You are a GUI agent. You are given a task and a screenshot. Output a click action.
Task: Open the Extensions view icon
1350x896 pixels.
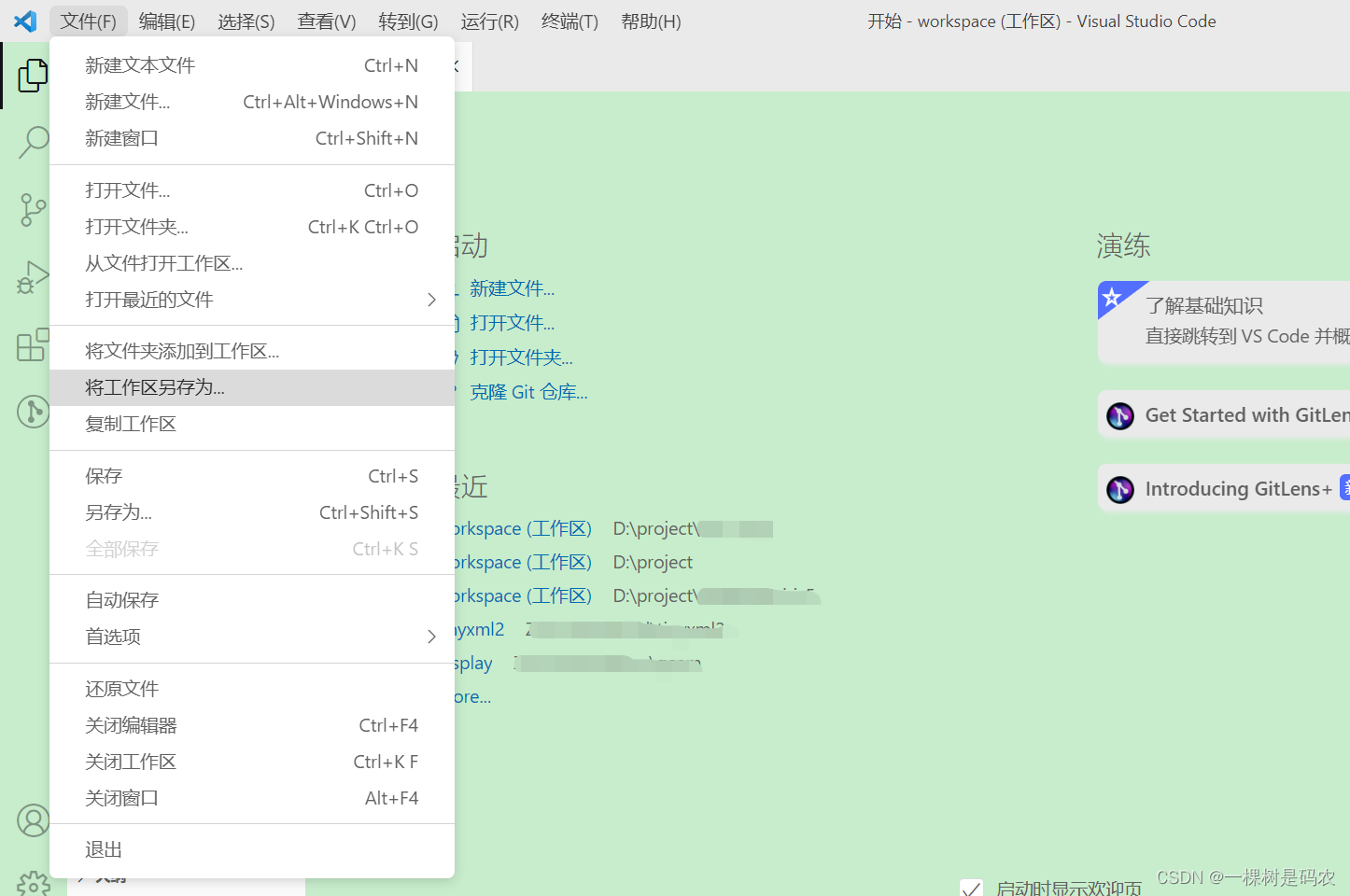tap(33, 344)
